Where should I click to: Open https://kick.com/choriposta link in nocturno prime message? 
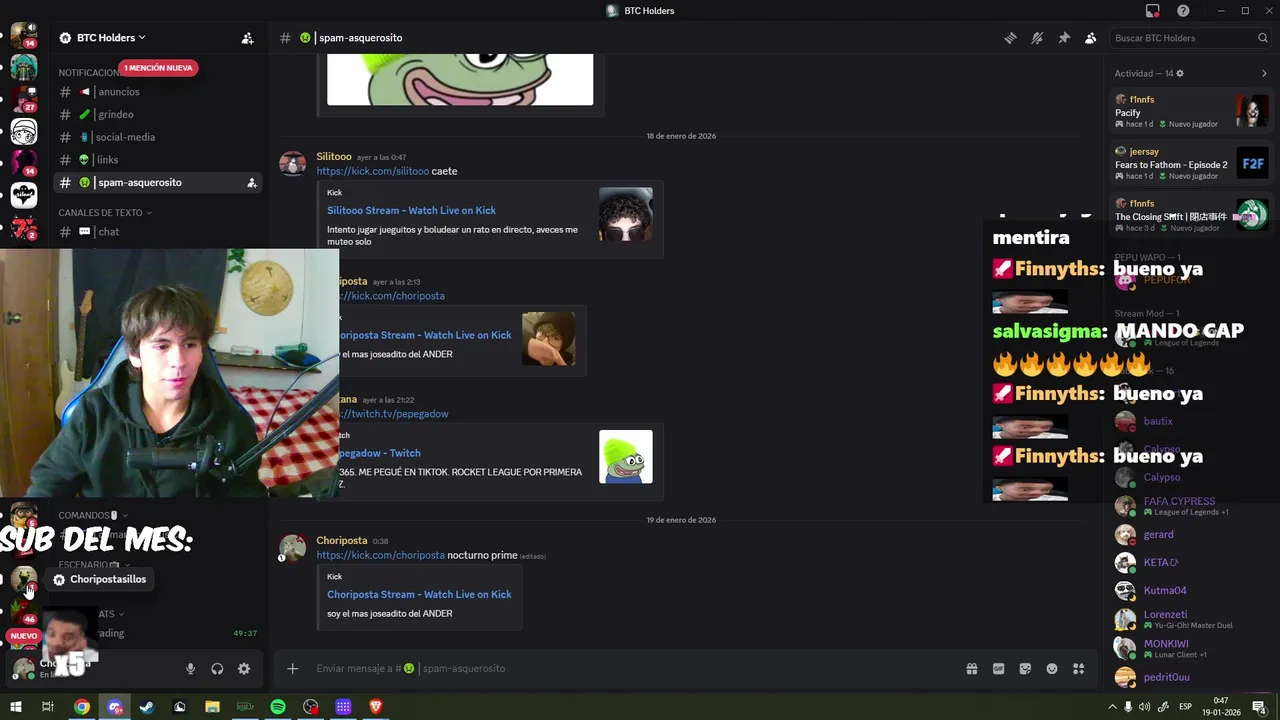coord(380,555)
